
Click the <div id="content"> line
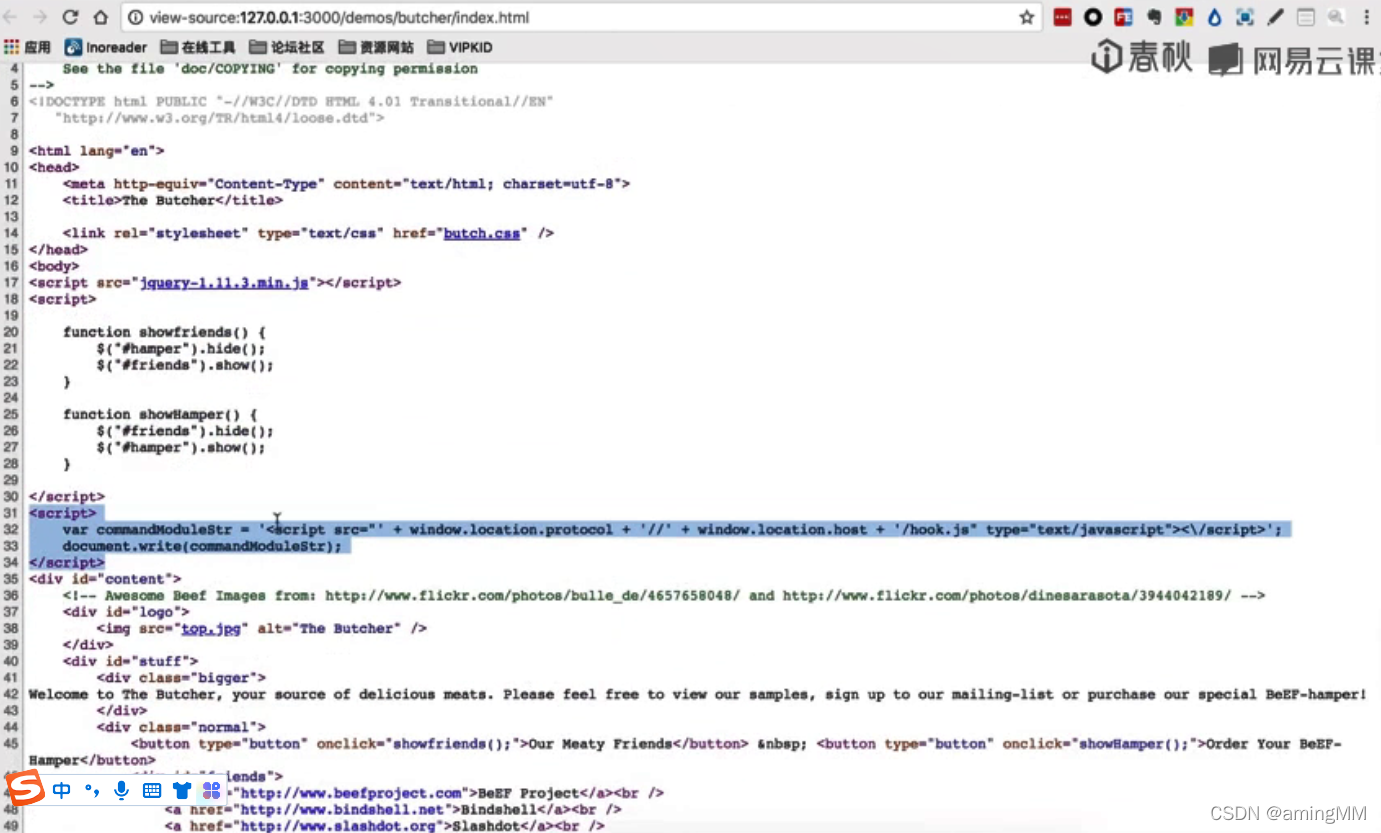pos(105,578)
